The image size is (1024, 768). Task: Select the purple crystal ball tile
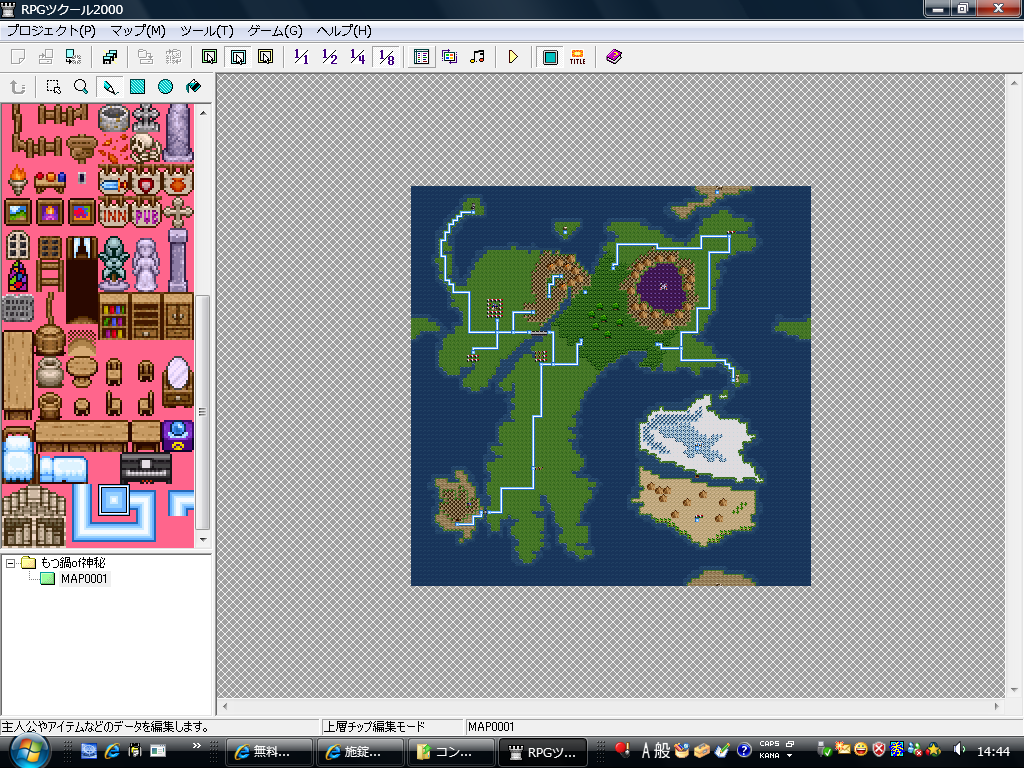(178, 436)
